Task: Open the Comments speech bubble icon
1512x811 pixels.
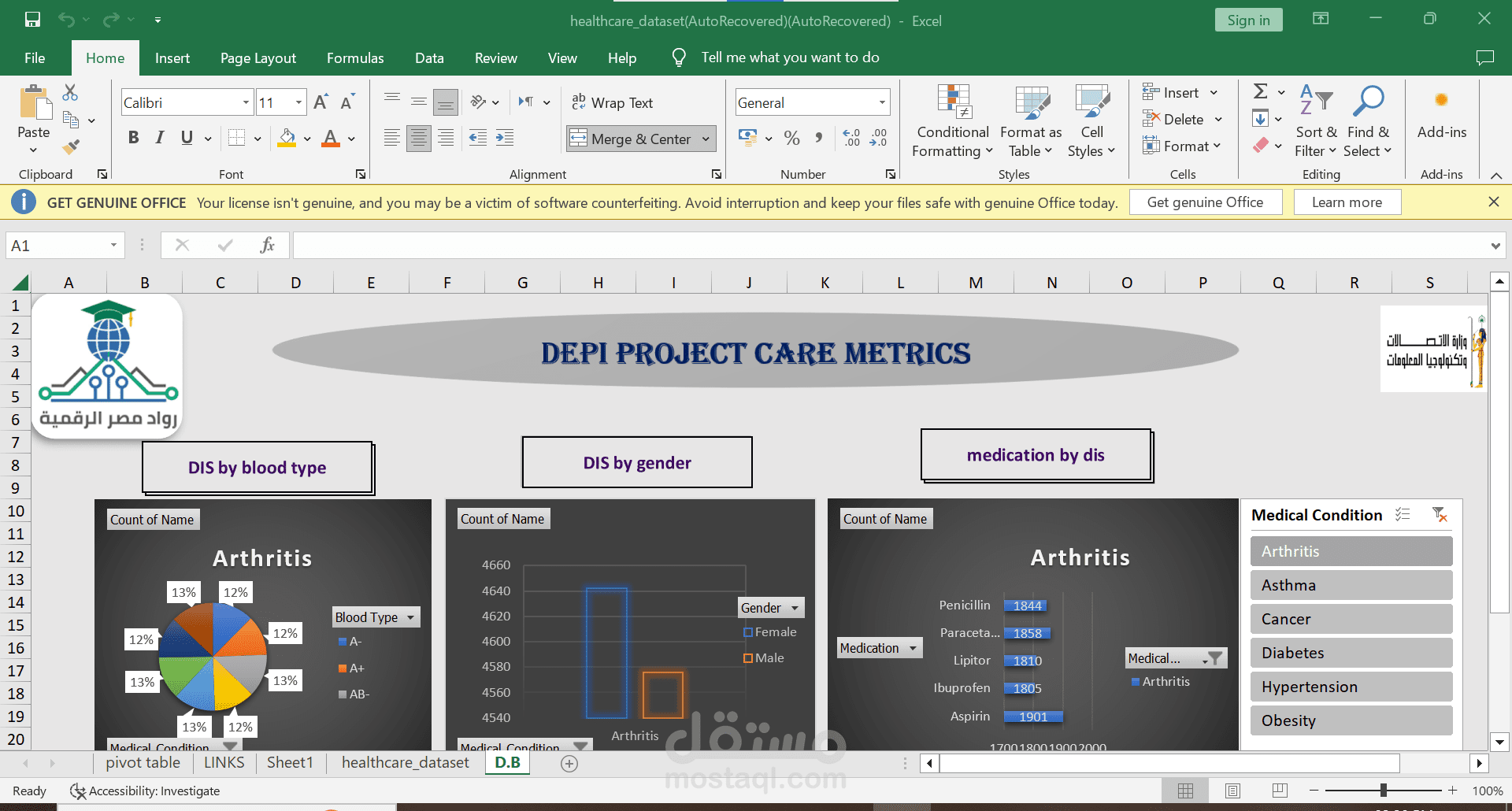Action: click(1484, 57)
